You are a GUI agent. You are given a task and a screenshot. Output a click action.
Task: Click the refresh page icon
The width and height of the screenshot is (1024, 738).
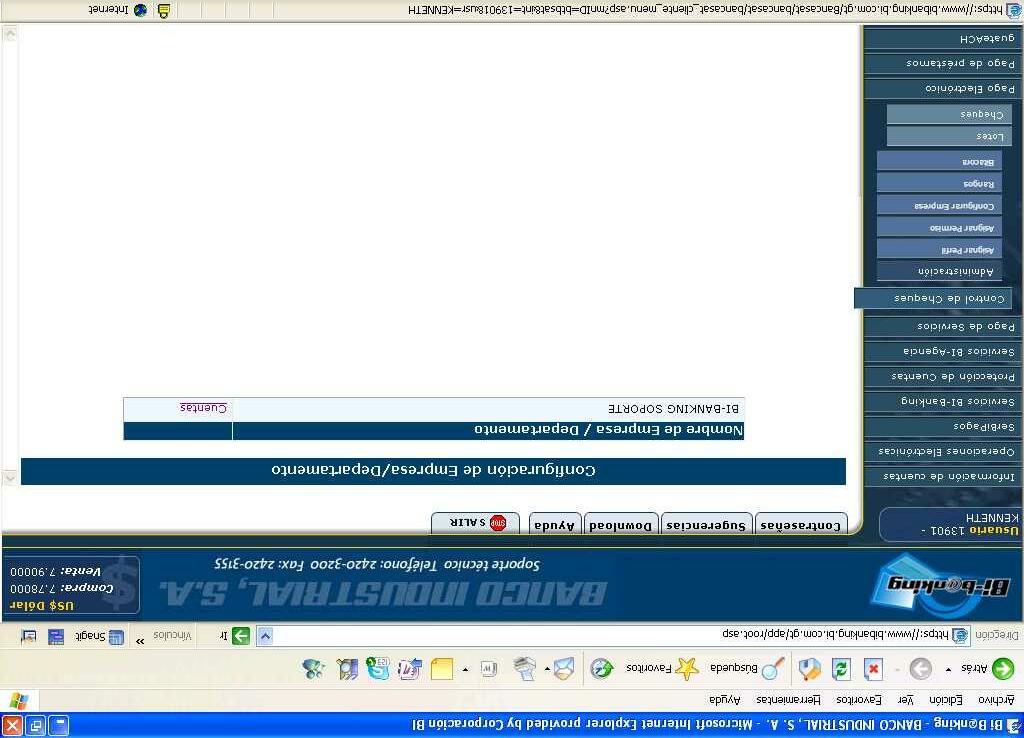point(841,669)
